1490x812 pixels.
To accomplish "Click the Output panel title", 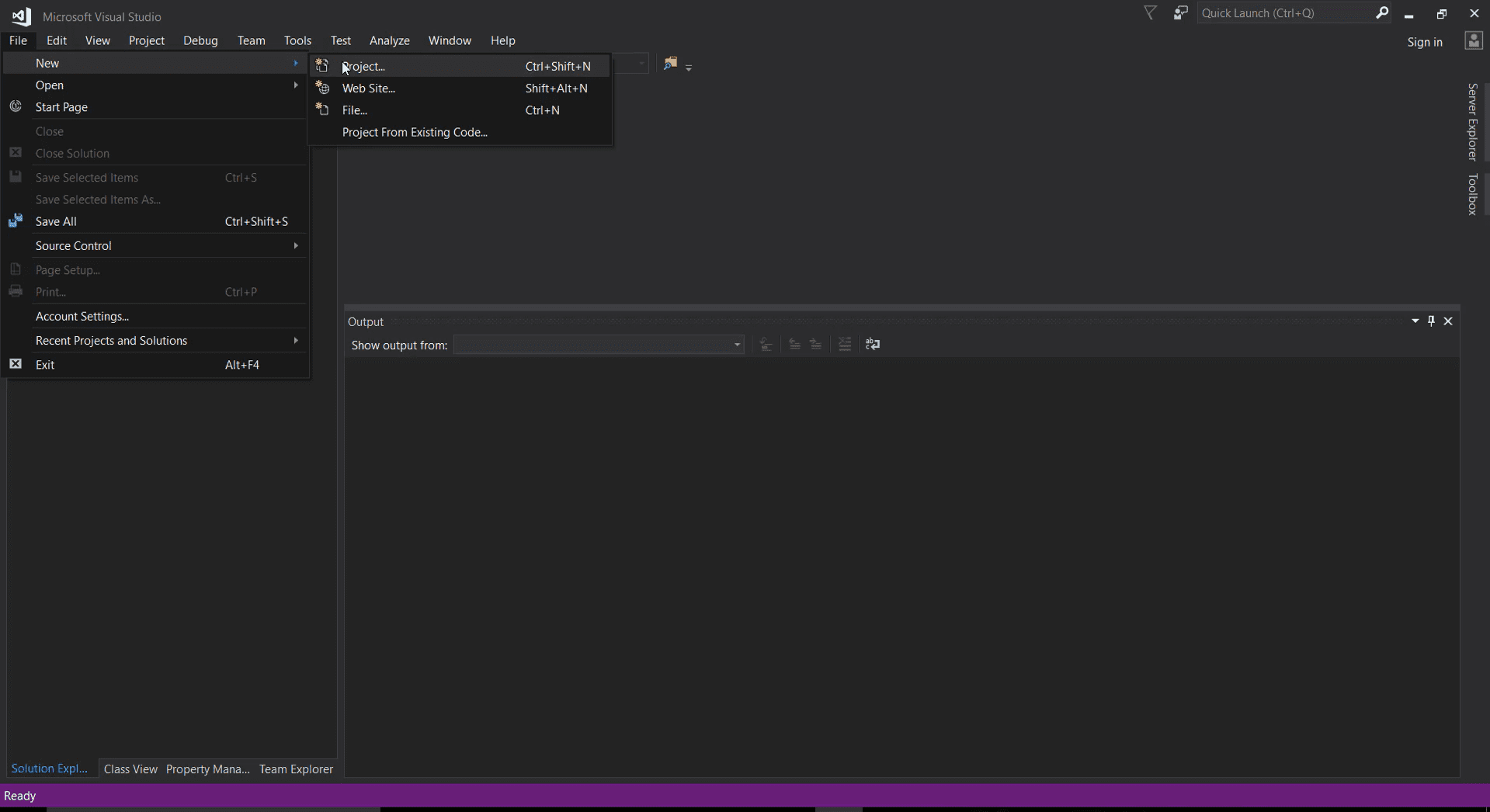I will [366, 321].
